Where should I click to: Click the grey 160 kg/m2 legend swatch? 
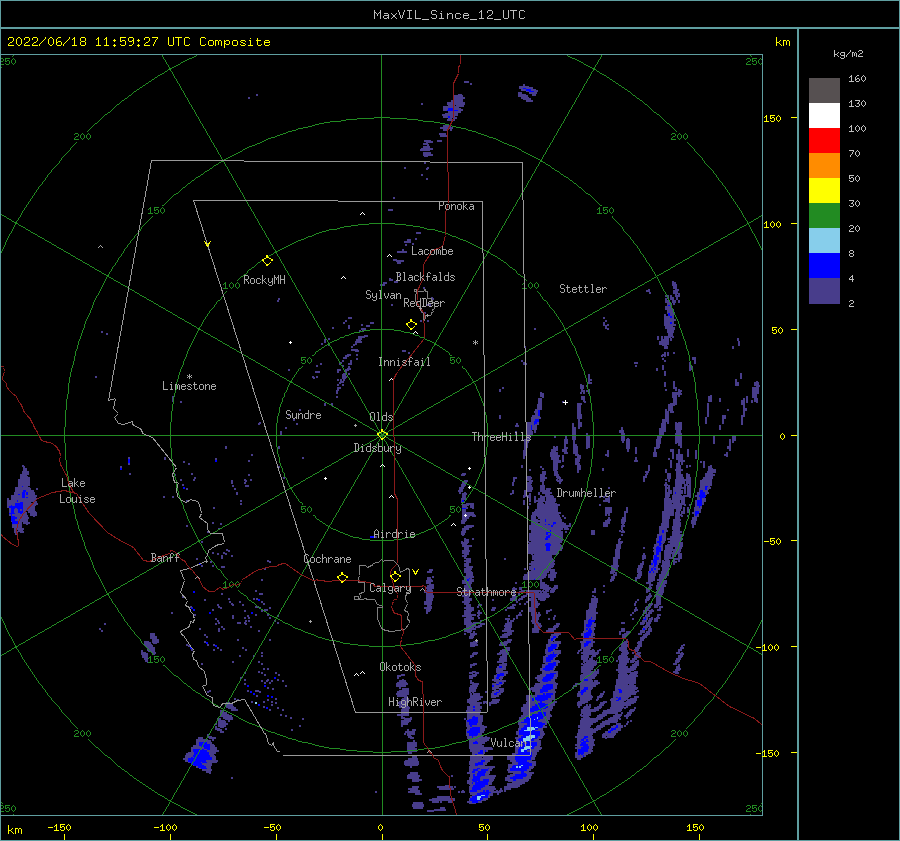point(824,91)
